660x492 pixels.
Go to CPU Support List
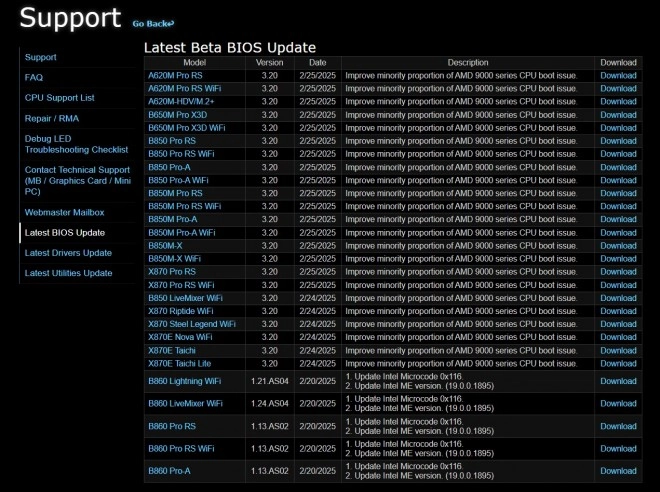tap(59, 98)
